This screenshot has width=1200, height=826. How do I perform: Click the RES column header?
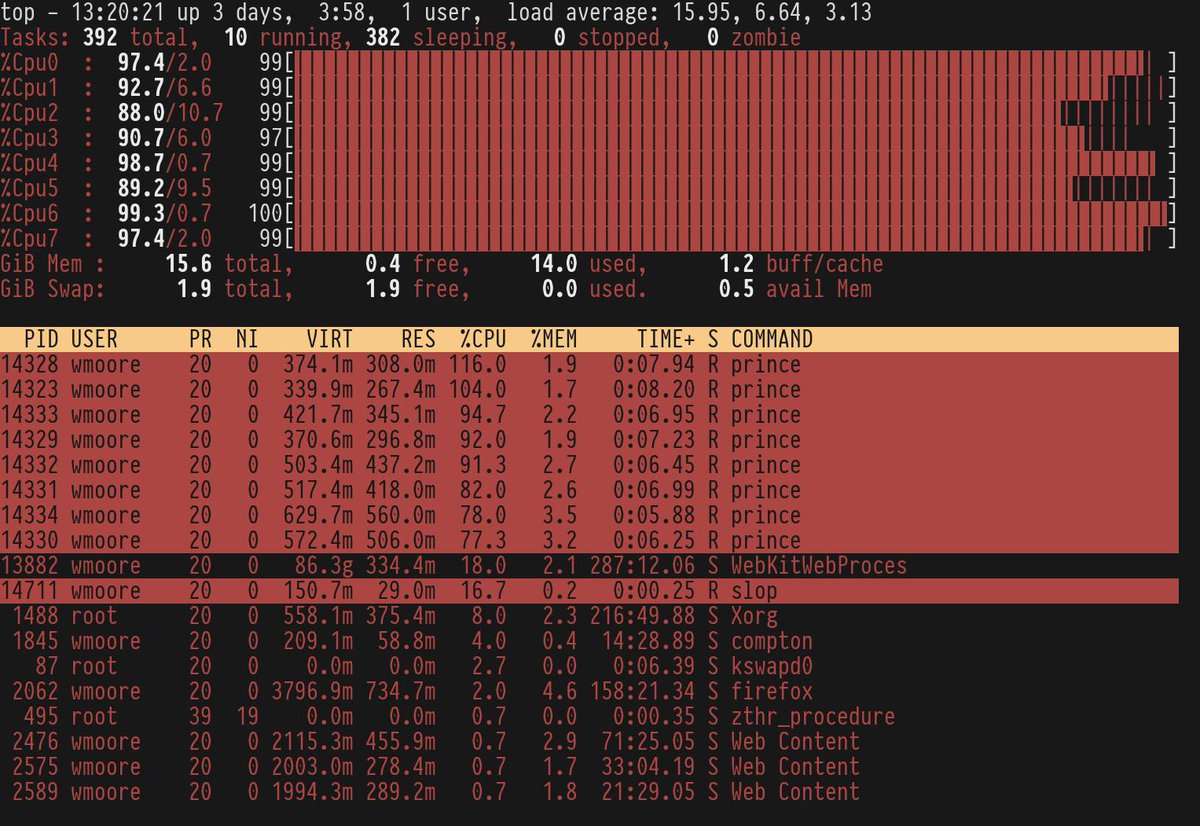(417, 339)
